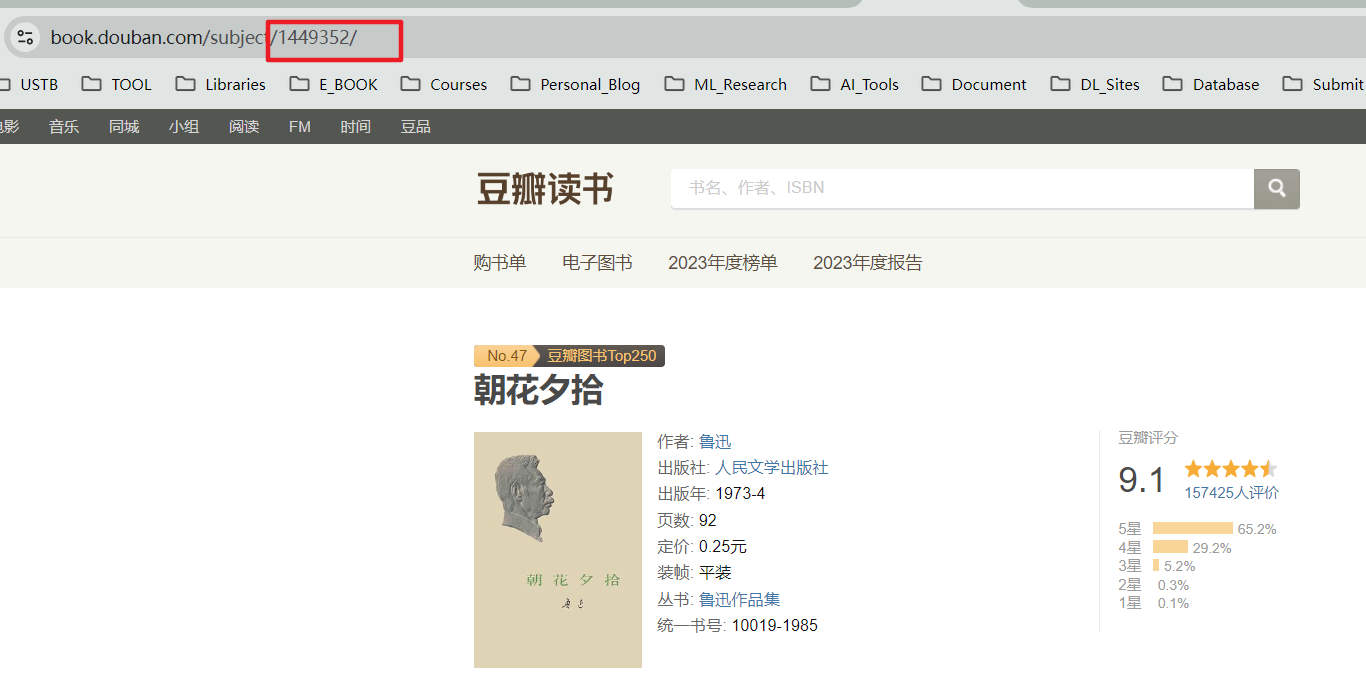Click the 朝花夕拾 book cover thumbnail
This screenshot has height=697, width=1366.
pos(558,550)
